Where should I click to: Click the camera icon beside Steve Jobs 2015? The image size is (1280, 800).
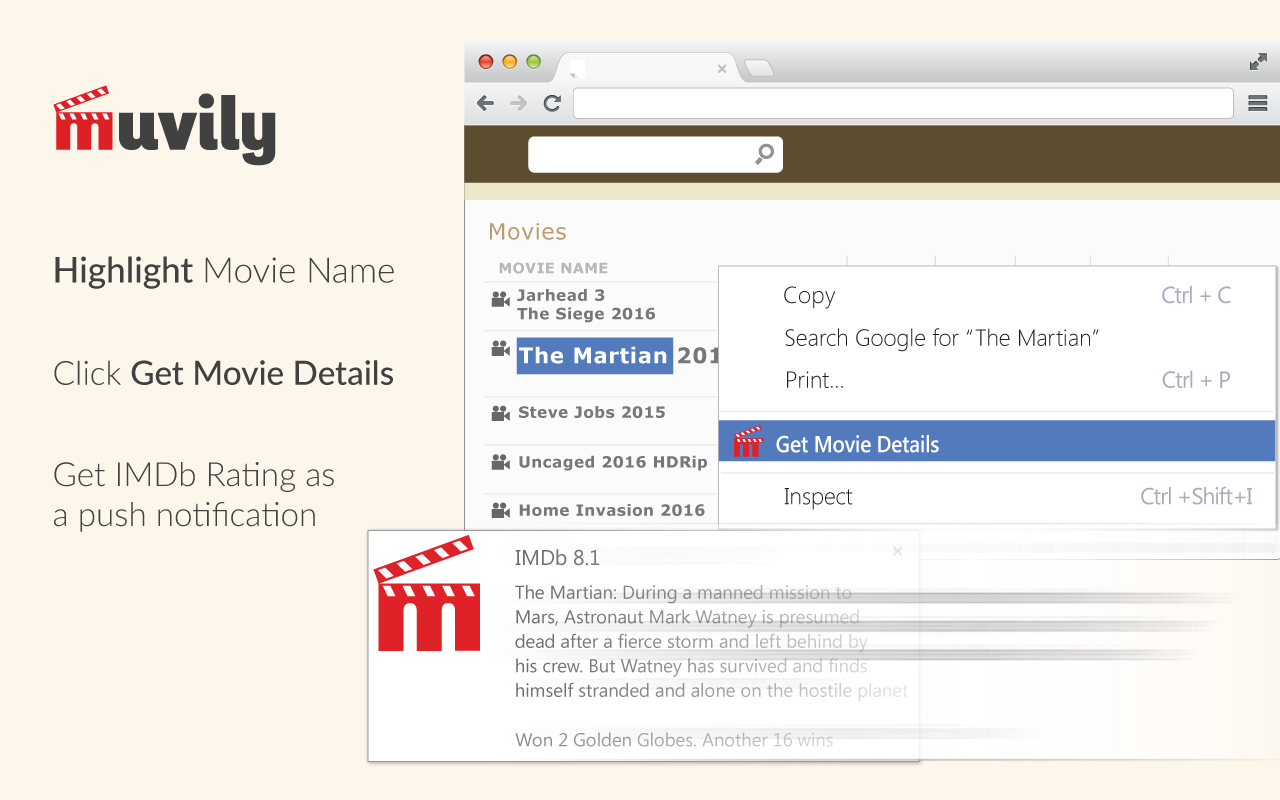click(501, 413)
